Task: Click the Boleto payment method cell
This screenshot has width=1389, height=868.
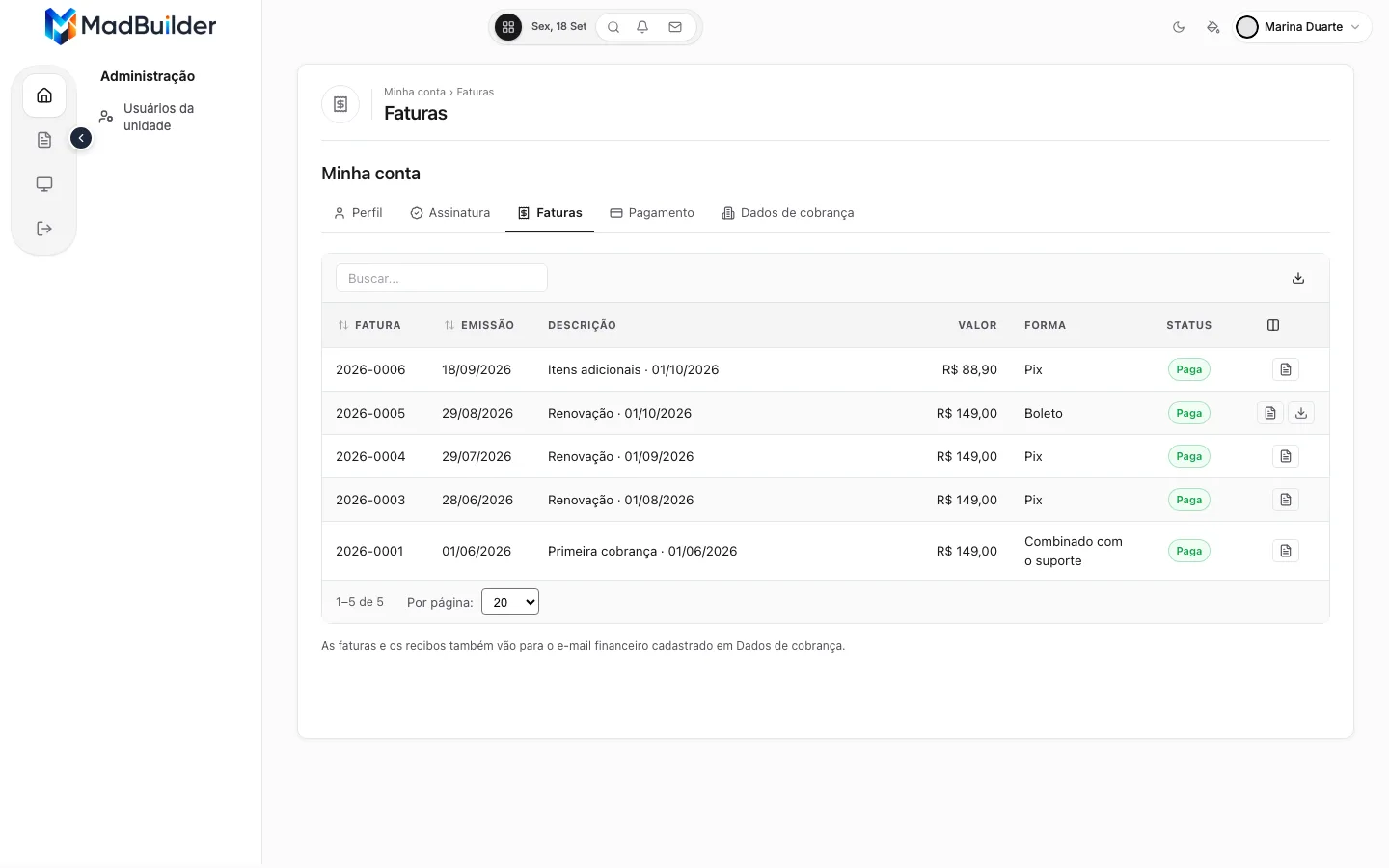Action: click(x=1044, y=413)
